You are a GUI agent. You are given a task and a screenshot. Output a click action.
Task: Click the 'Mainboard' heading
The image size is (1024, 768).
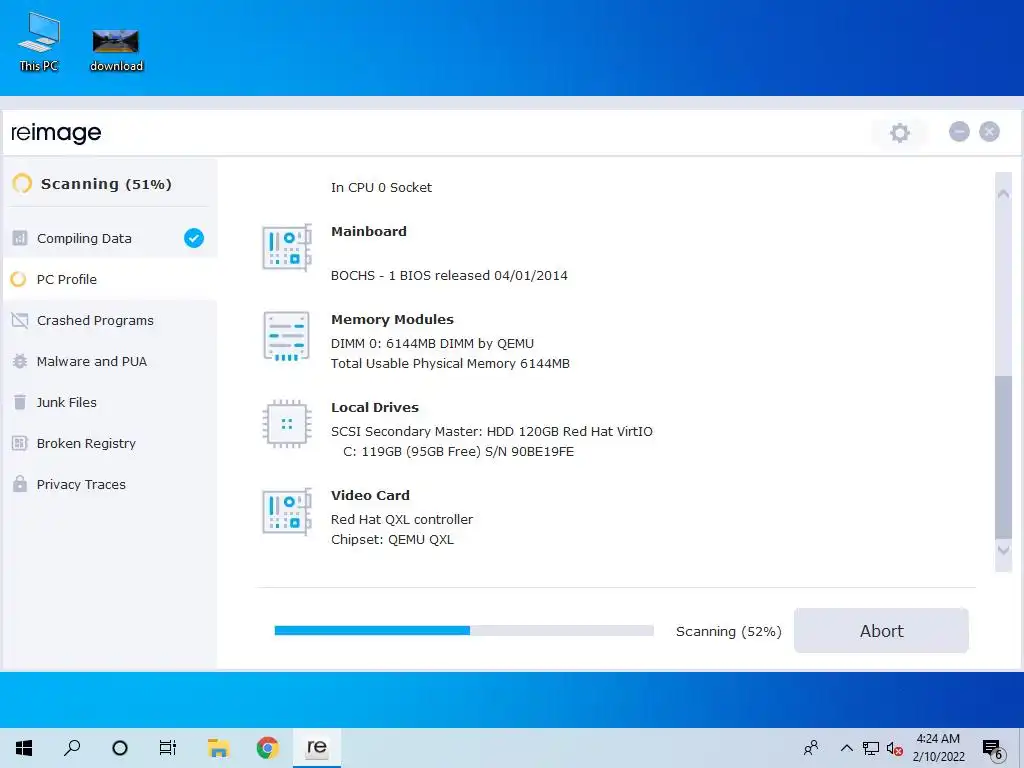[x=369, y=231]
